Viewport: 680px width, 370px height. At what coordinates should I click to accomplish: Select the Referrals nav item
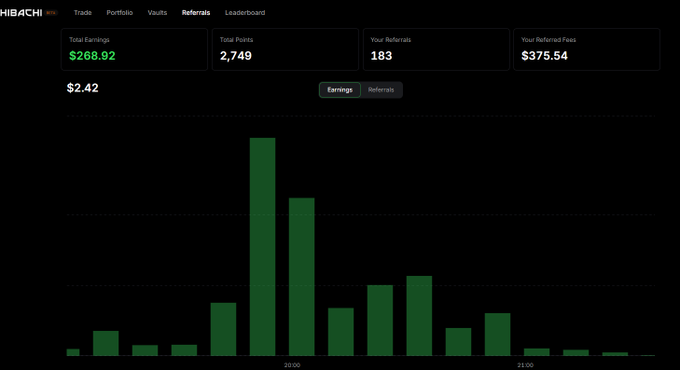pos(196,13)
